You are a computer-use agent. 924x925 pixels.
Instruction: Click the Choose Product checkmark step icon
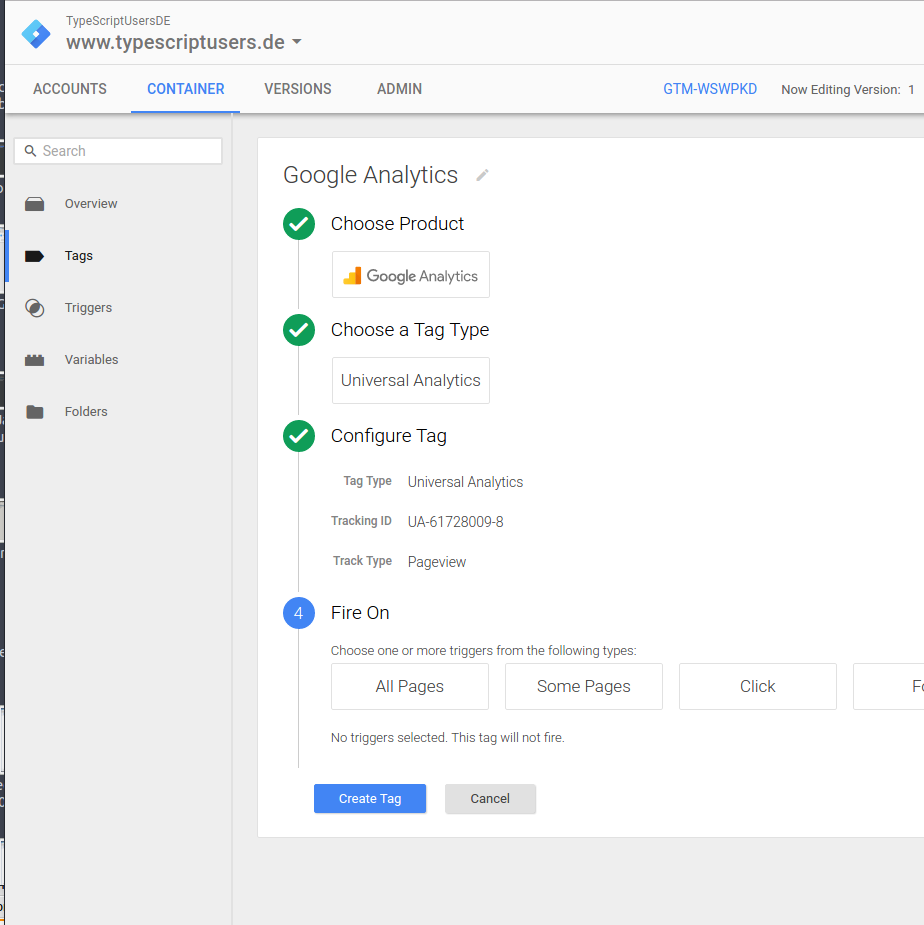click(x=299, y=224)
